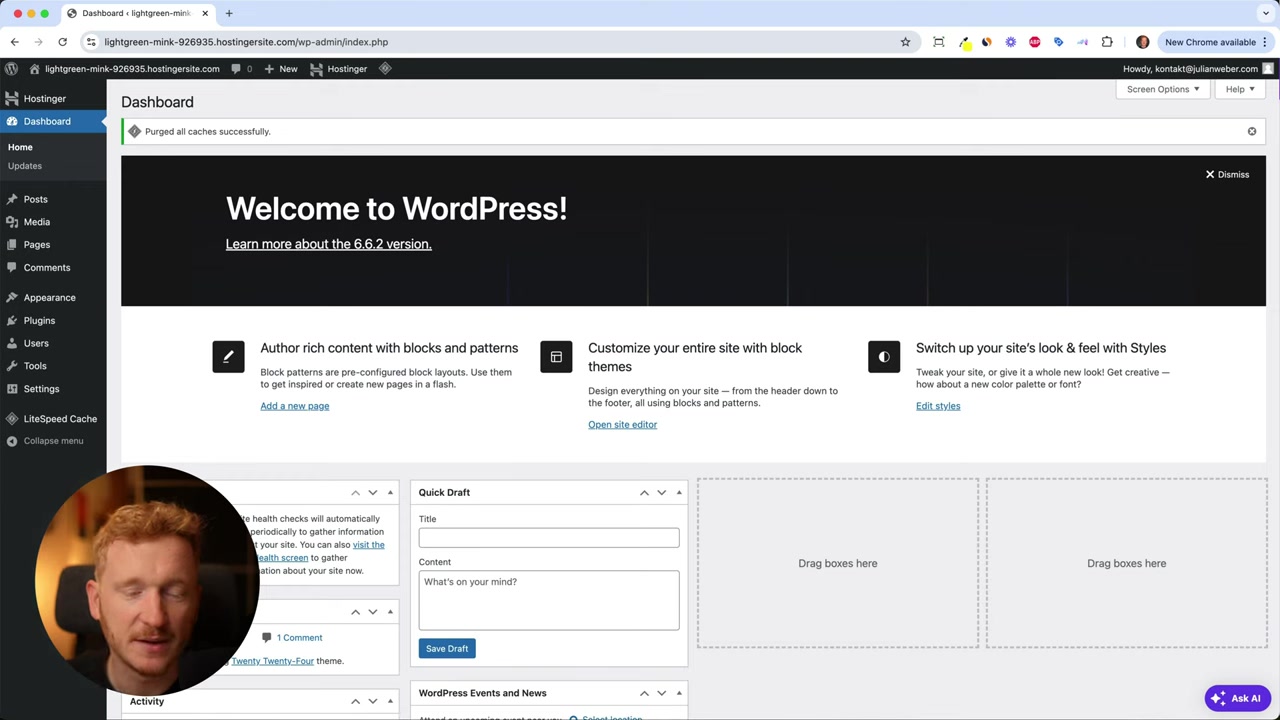
Task: Move the Activity widget down with arrow
Action: click(372, 701)
